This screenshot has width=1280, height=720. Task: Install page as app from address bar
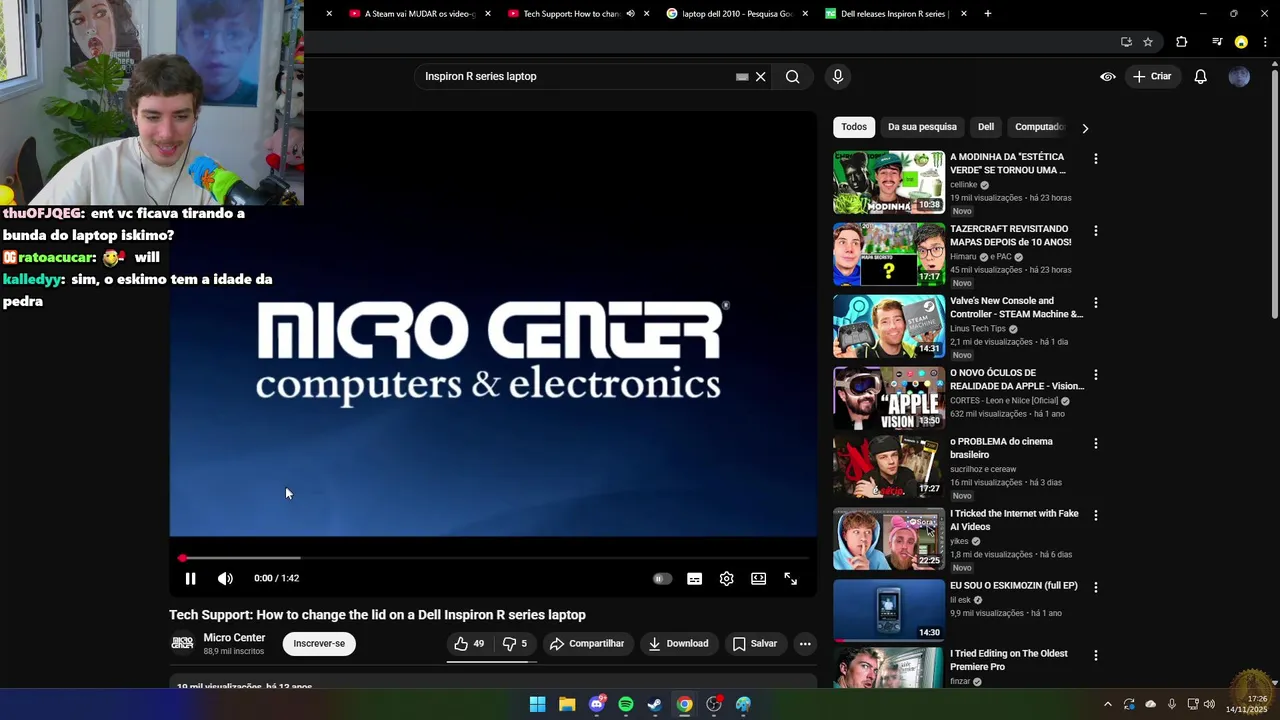pyautogui.click(x=1126, y=42)
